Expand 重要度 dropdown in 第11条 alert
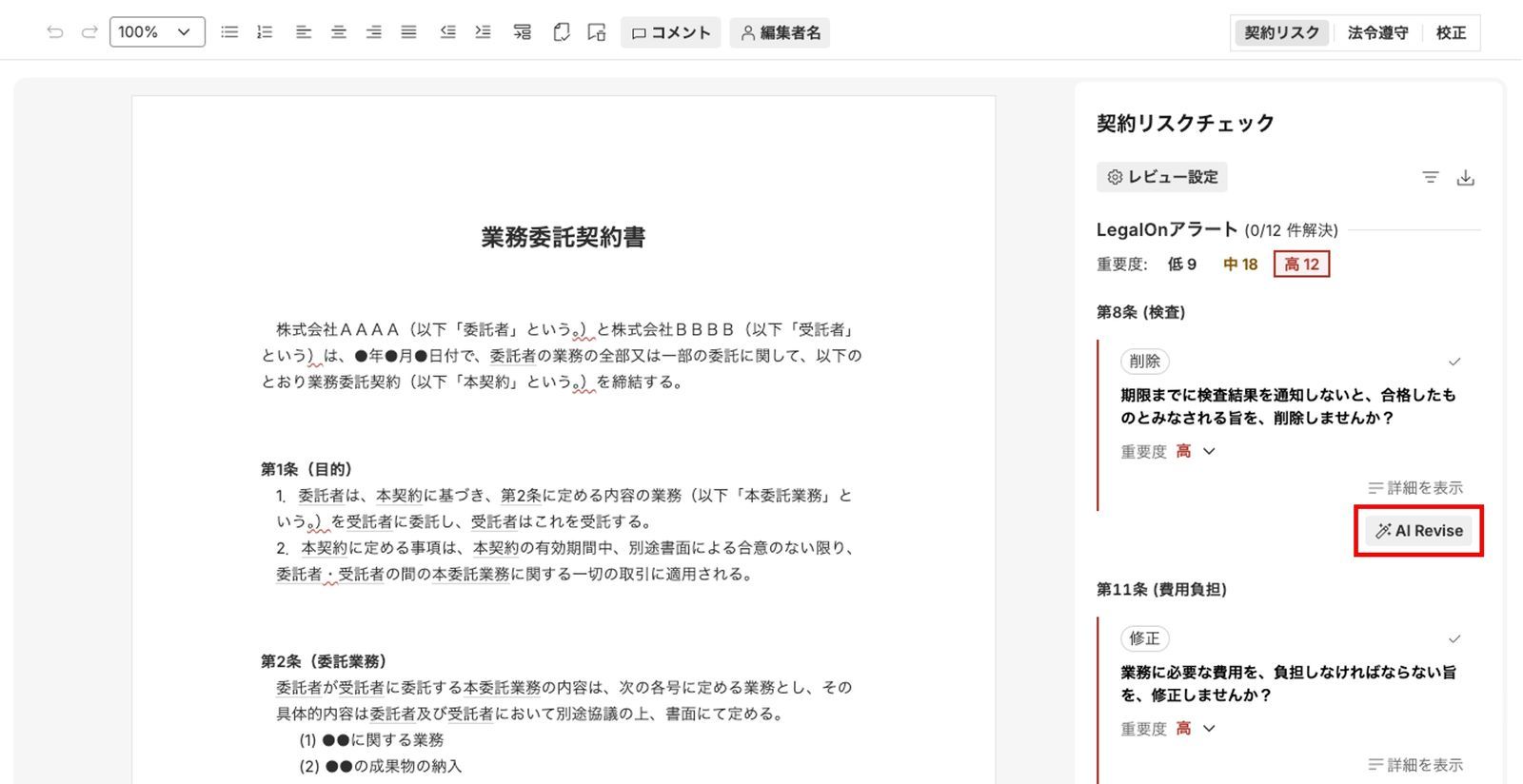Viewport: 1523px width, 784px height. pos(1209,728)
